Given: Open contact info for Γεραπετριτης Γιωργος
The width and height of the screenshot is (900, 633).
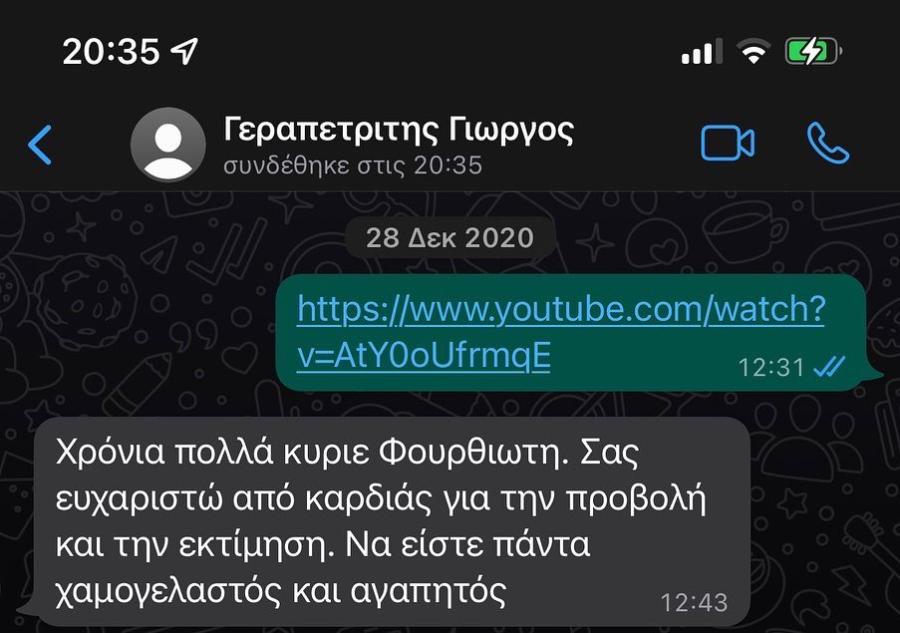Looking at the screenshot, I should point(398,130).
